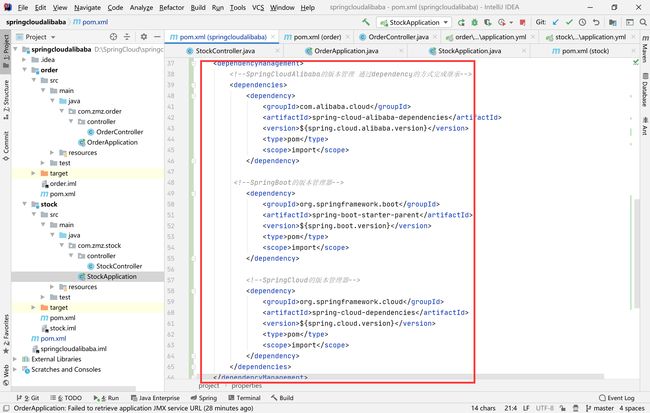Click the Collapse All icon in Project panel
Viewport: 650px width, 413px height.
127,37
